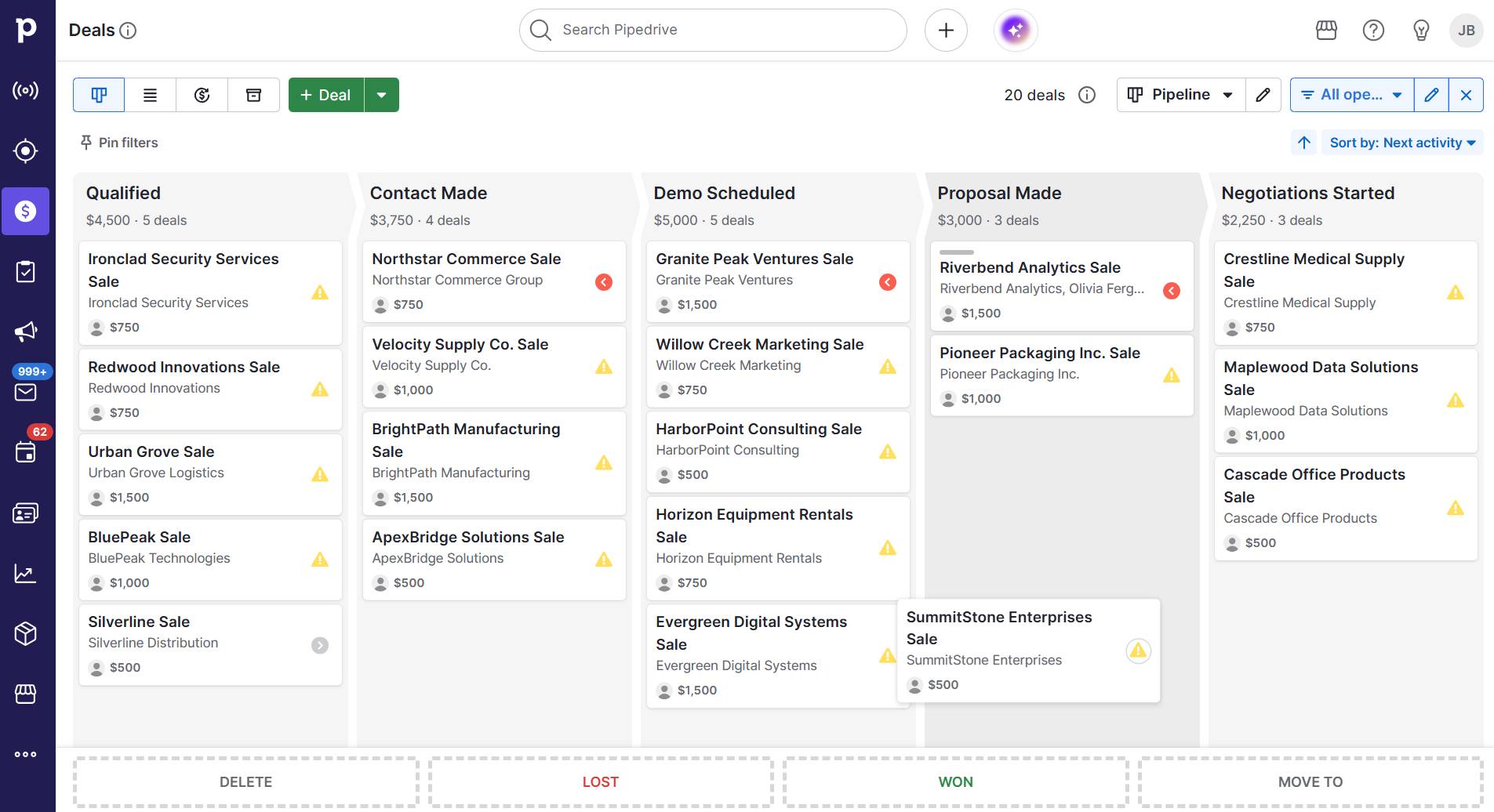Open the Marketplace sidebar icon at the bottom
The image size is (1494, 812).
pos(26,694)
